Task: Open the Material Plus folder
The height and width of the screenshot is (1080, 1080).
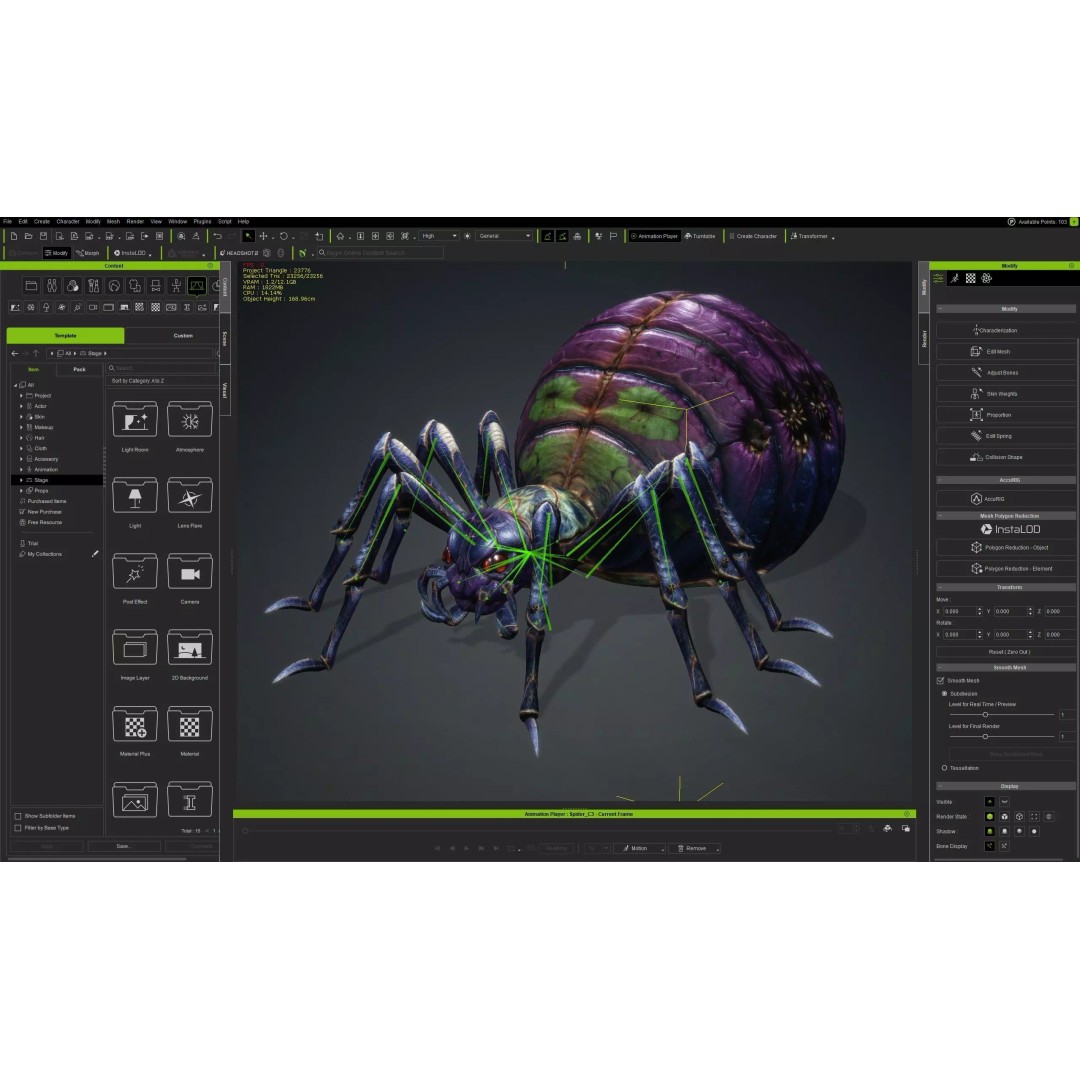Action: pyautogui.click(x=135, y=725)
